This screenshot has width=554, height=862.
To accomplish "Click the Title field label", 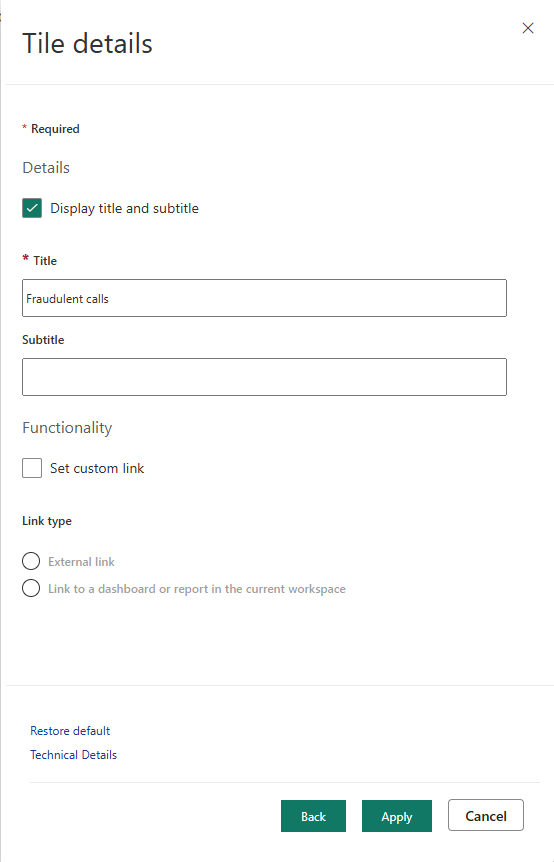I will (x=40, y=260).
